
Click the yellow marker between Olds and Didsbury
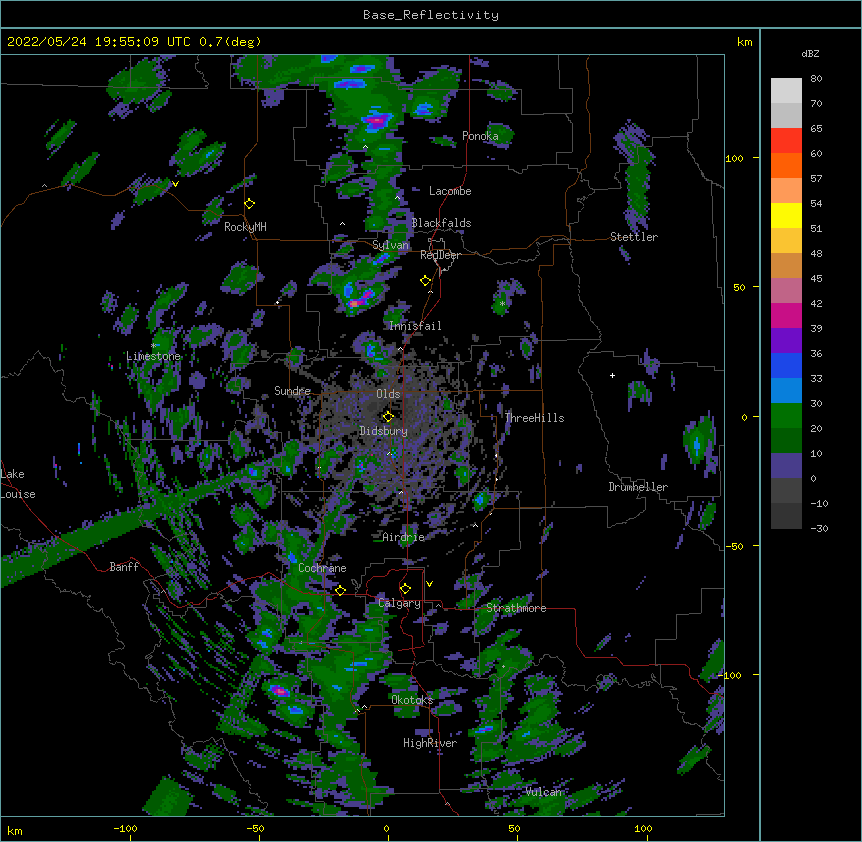pyautogui.click(x=388, y=416)
